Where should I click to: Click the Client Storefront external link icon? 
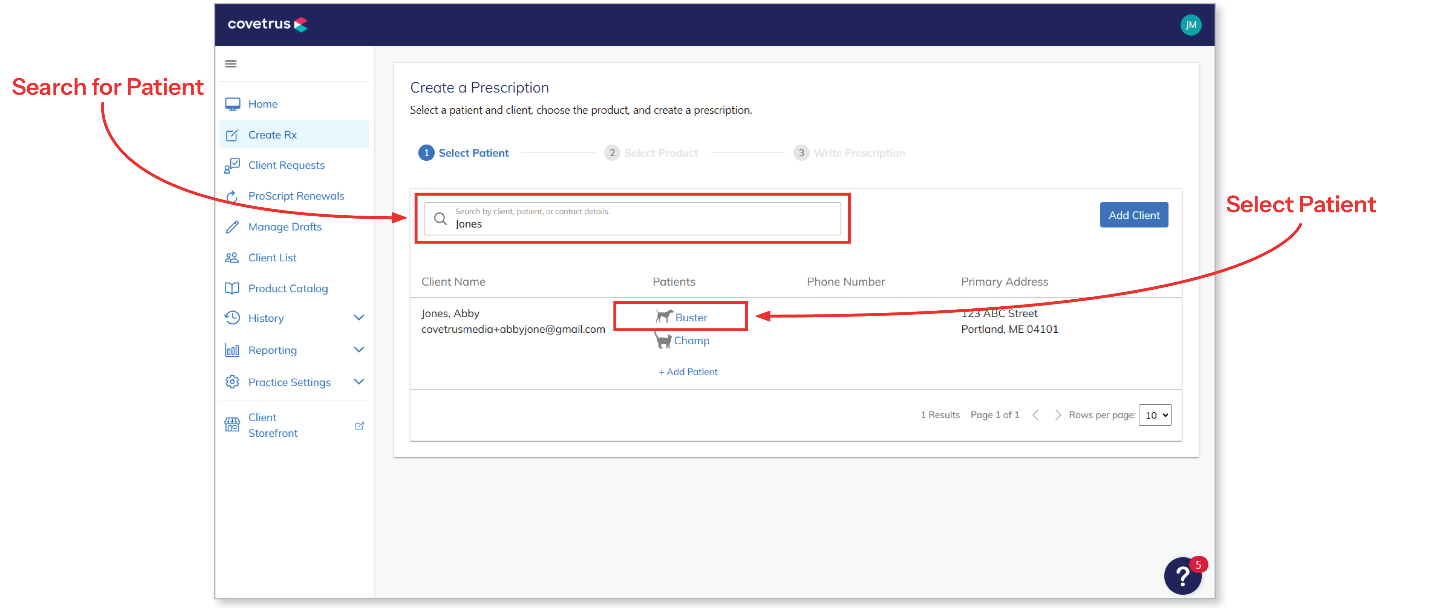(360, 426)
